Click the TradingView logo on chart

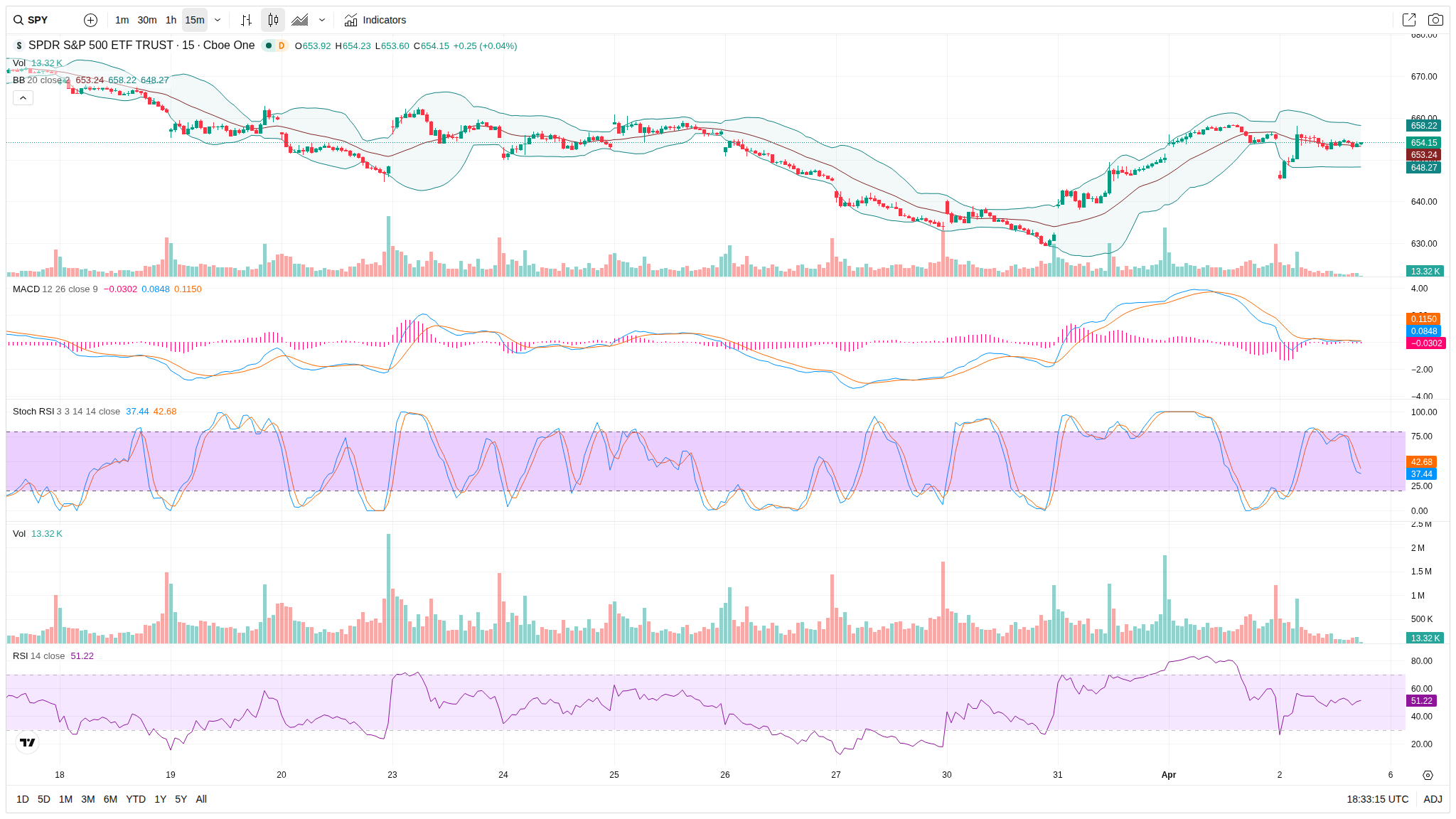(x=27, y=742)
